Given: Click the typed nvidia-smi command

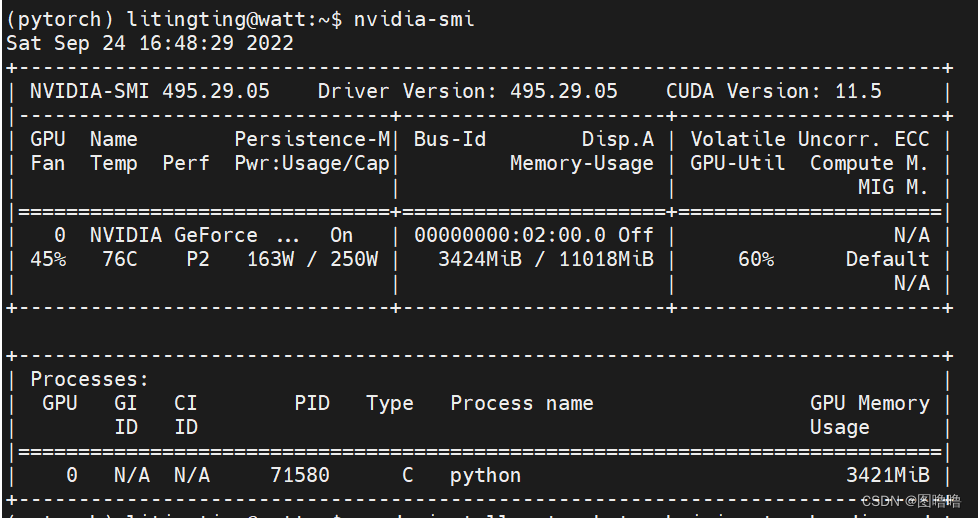Looking at the screenshot, I should click(414, 19).
